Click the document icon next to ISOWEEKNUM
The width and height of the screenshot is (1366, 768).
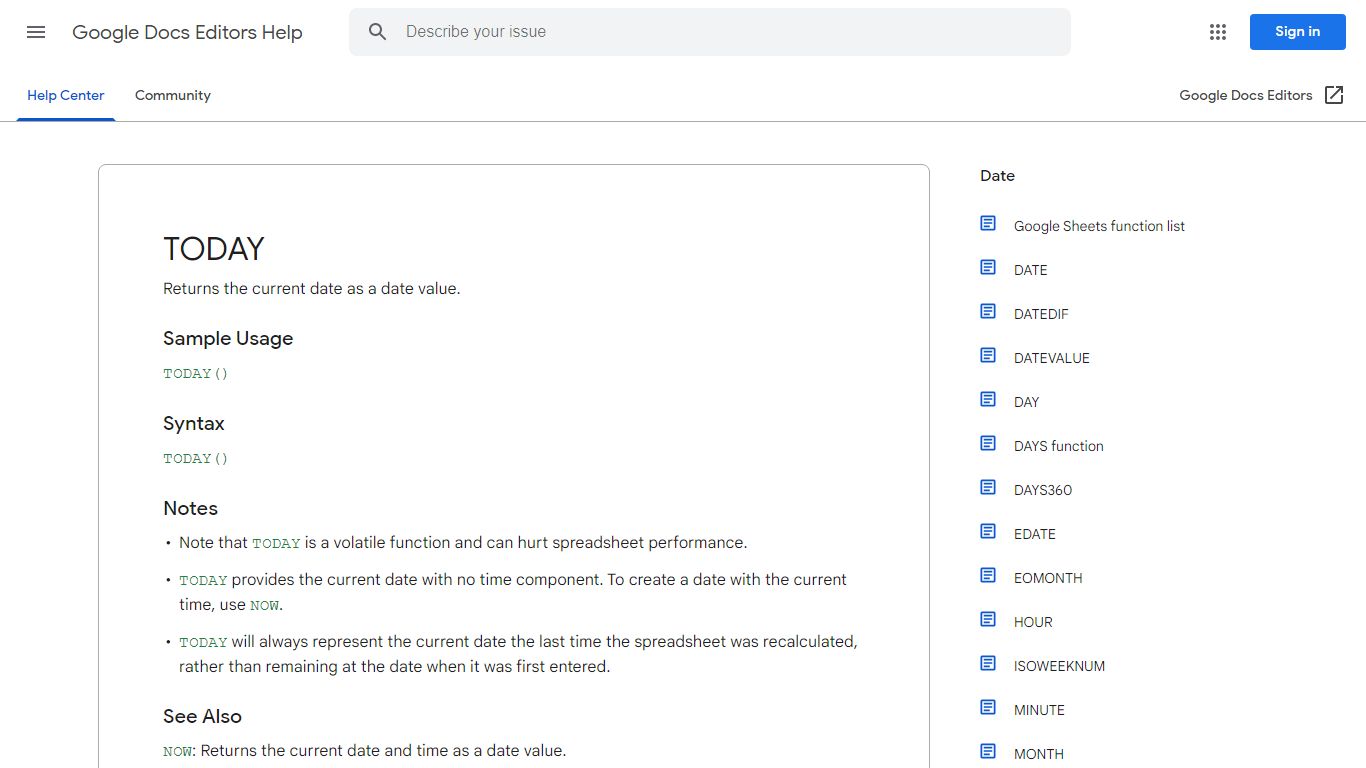click(x=988, y=663)
